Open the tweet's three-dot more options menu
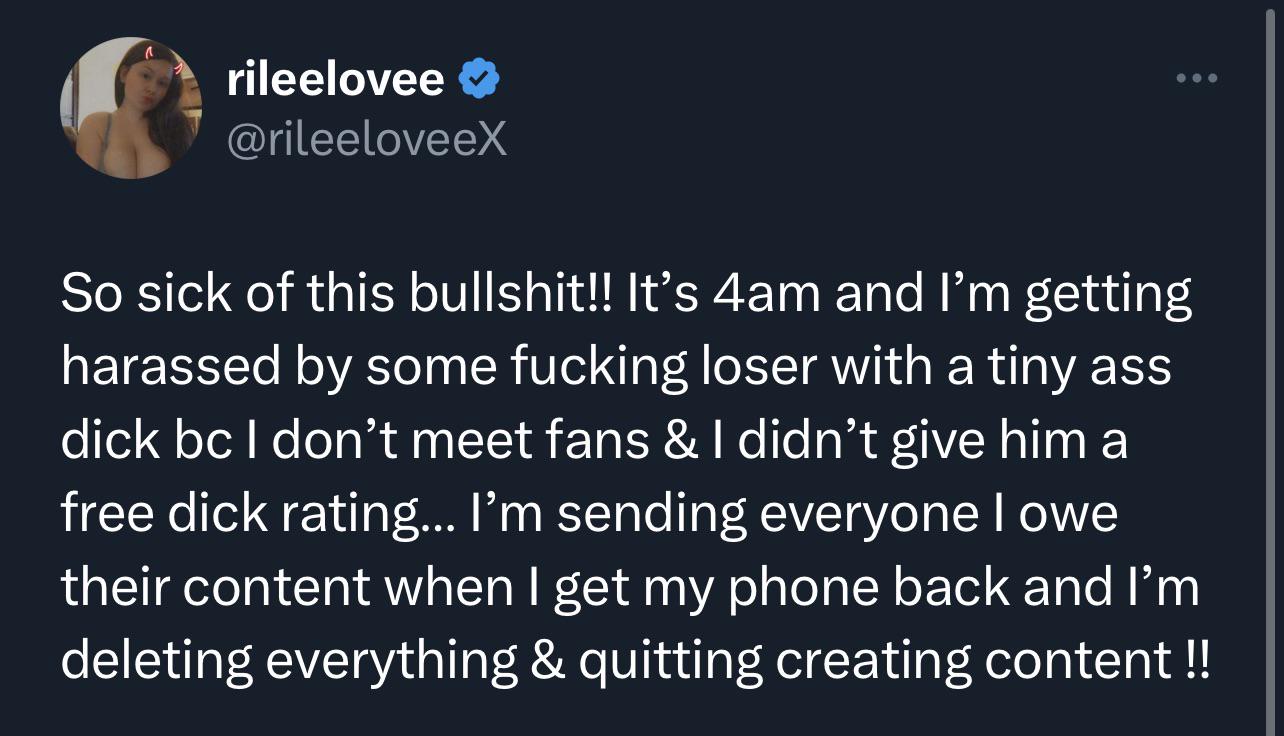 1196,78
